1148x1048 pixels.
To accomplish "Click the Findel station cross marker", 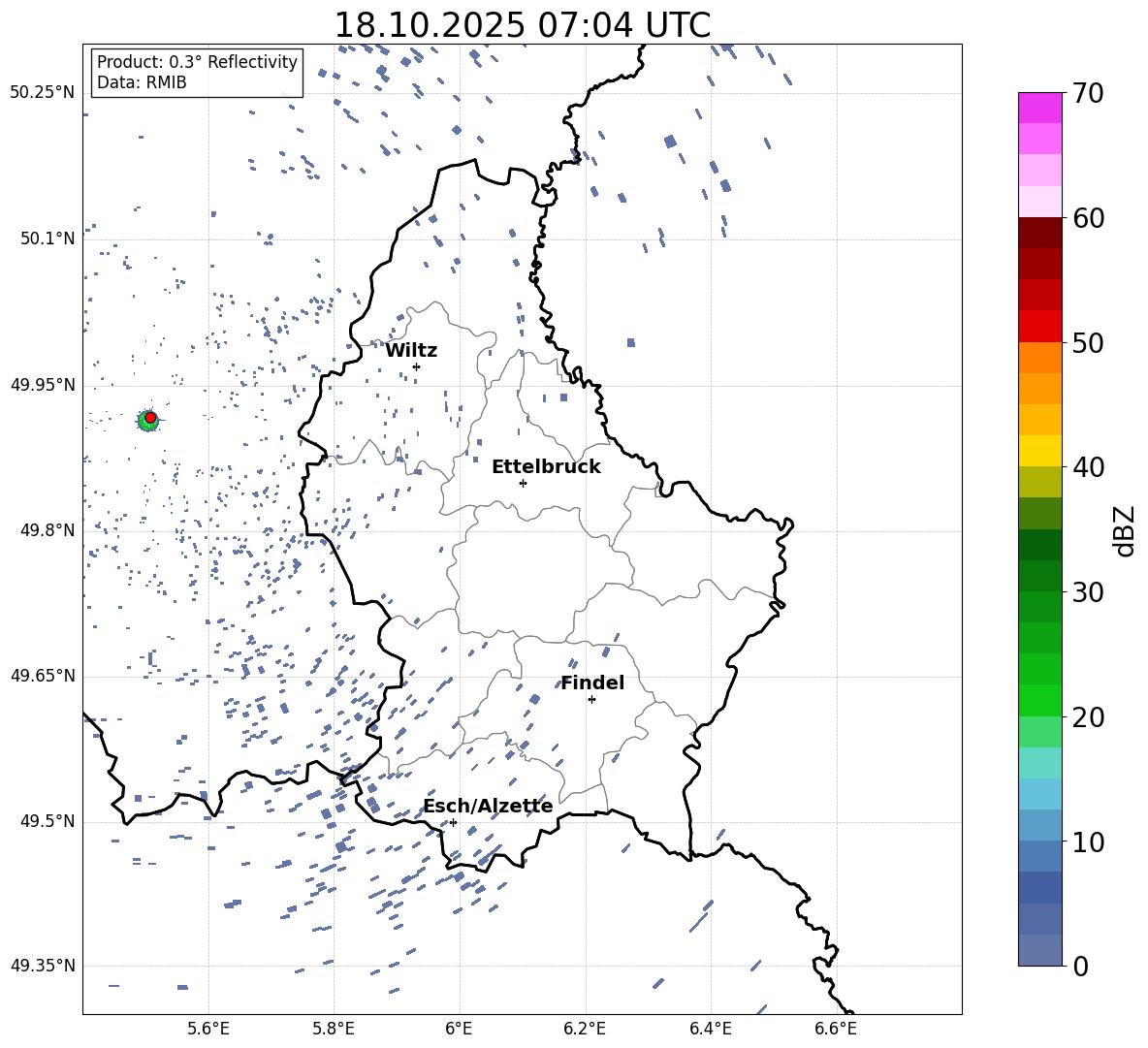I will (591, 700).
